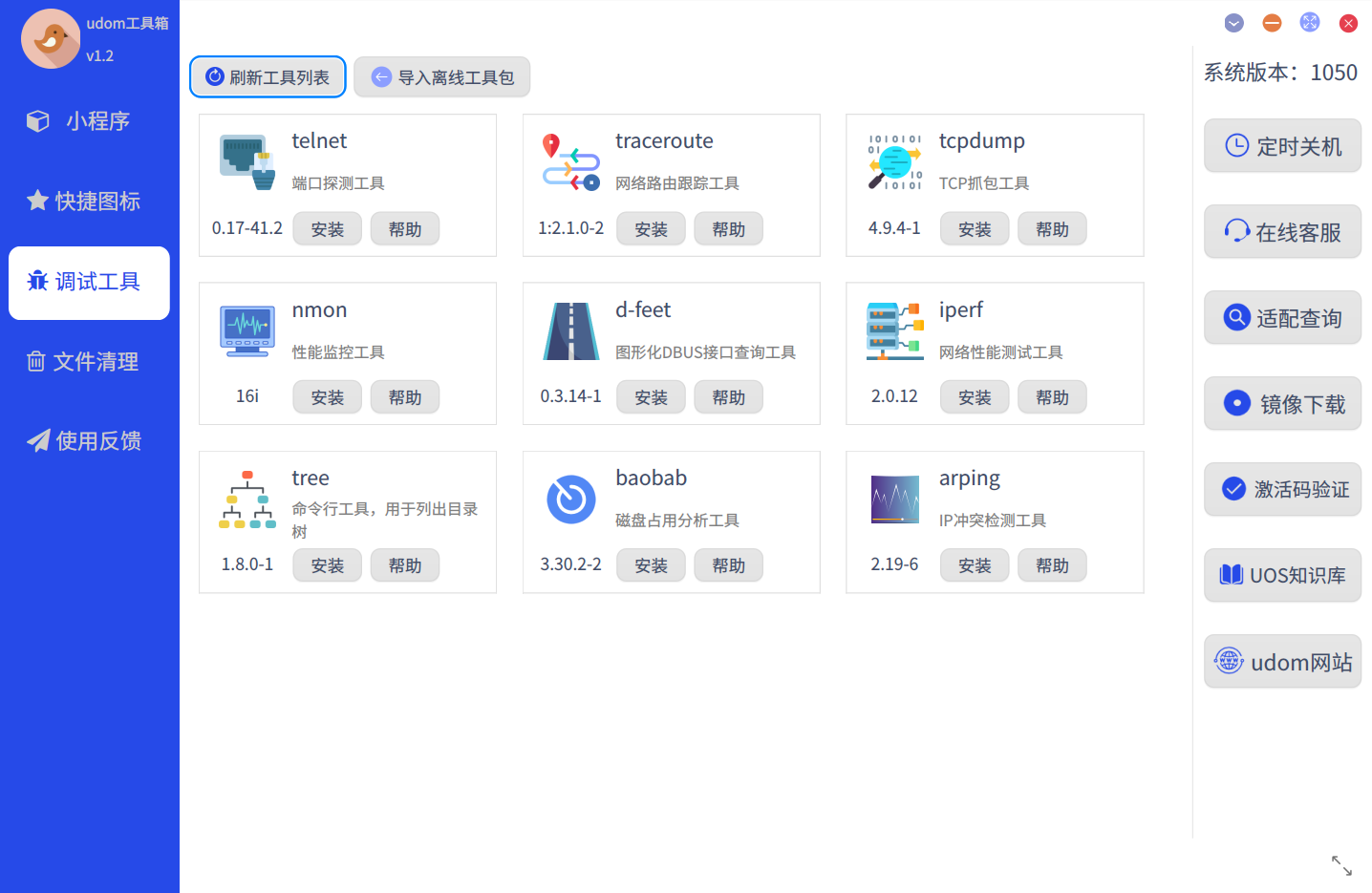Open help for tcpdump
Viewport: 1372px width, 893px height.
coord(1052,229)
